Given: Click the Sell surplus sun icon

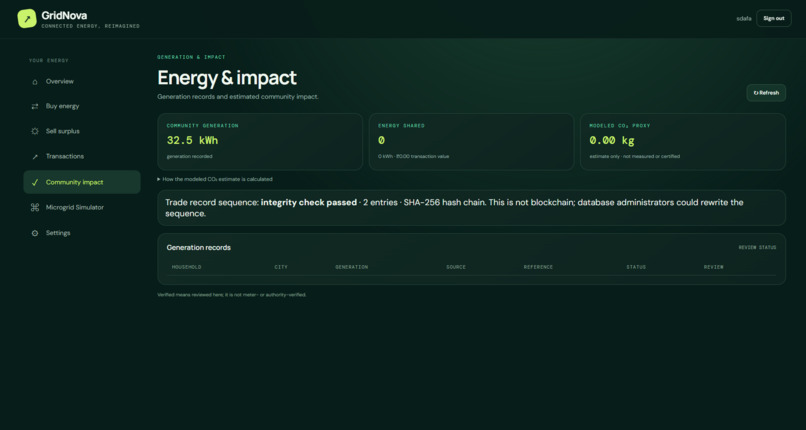Looking at the screenshot, I should click(34, 132).
